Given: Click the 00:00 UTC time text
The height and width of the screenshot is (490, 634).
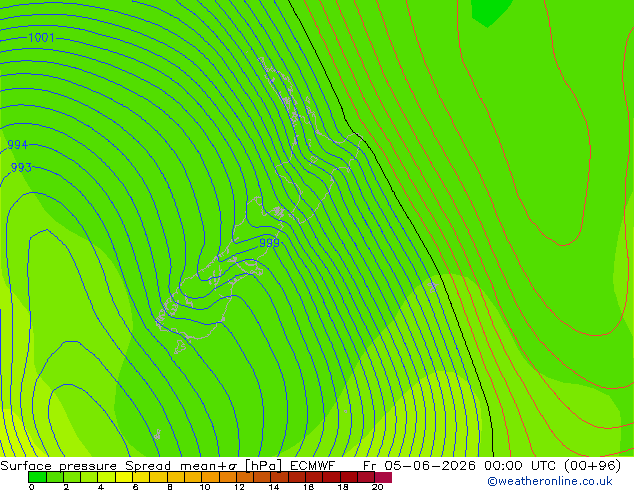Looking at the screenshot, I should [x=521, y=466].
